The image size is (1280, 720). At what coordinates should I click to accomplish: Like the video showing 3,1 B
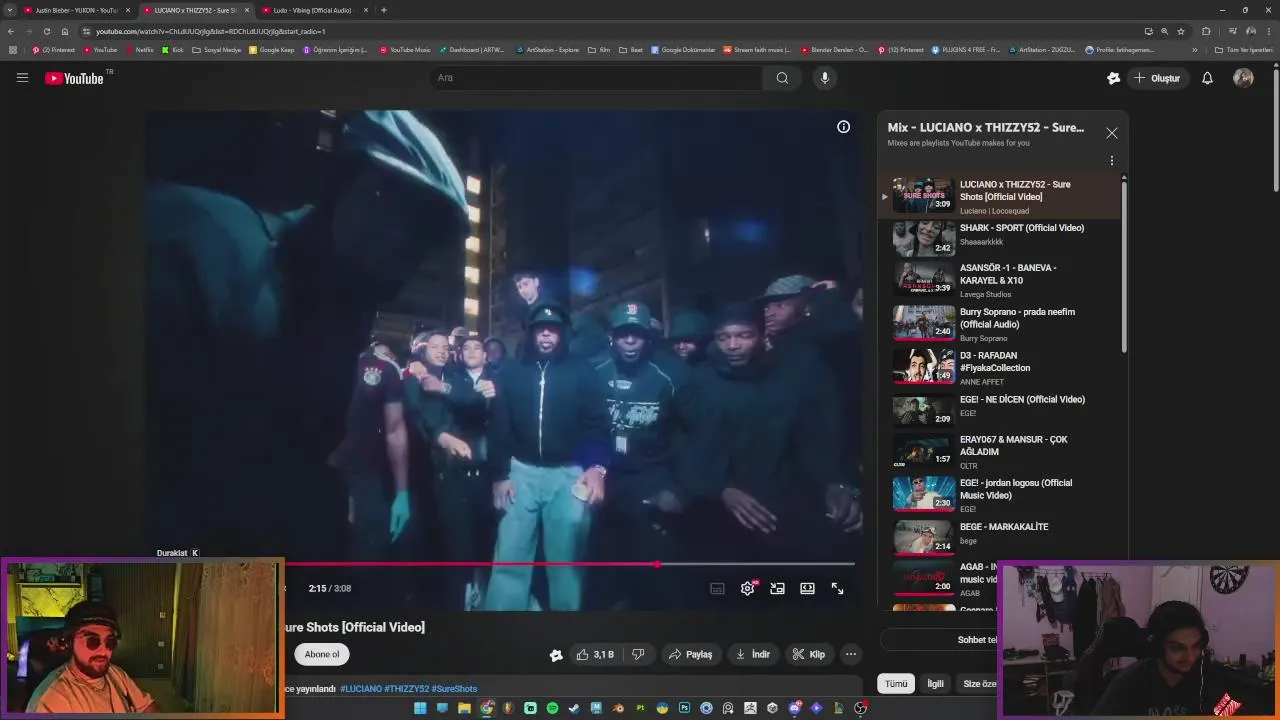[594, 654]
